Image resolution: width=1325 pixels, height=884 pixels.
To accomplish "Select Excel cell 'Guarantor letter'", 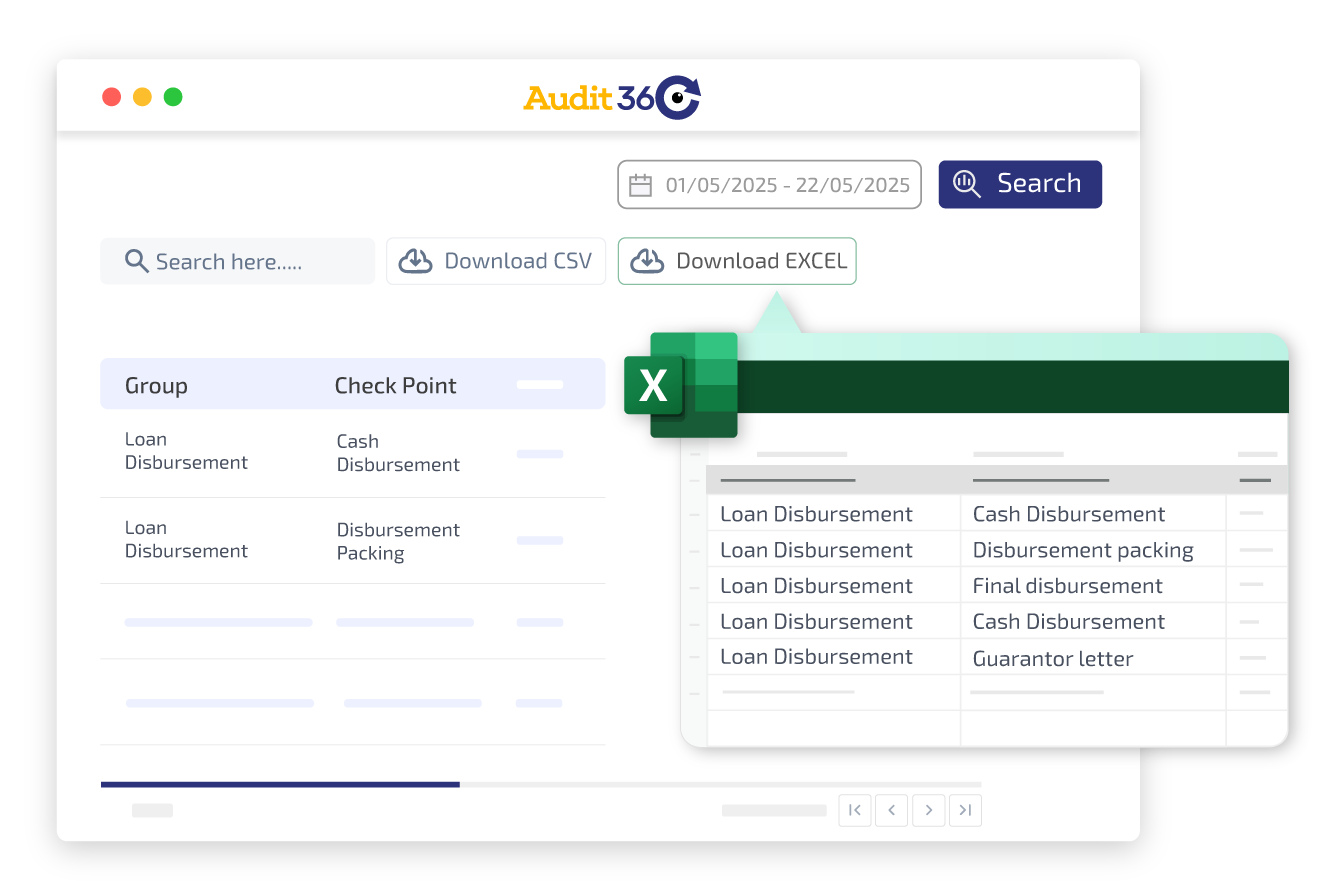I will [x=1093, y=658].
